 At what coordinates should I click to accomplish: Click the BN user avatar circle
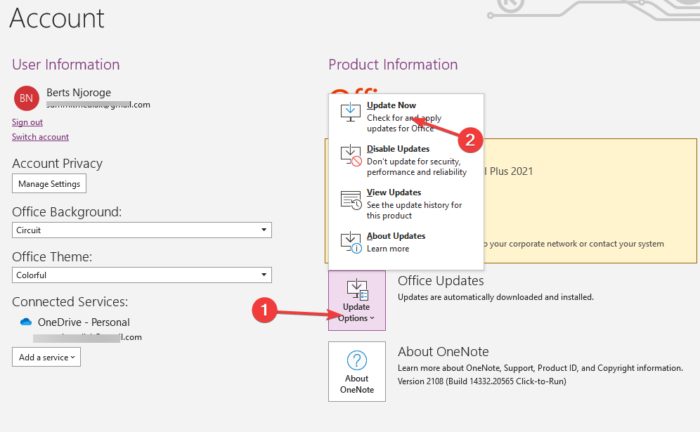coord(26,98)
